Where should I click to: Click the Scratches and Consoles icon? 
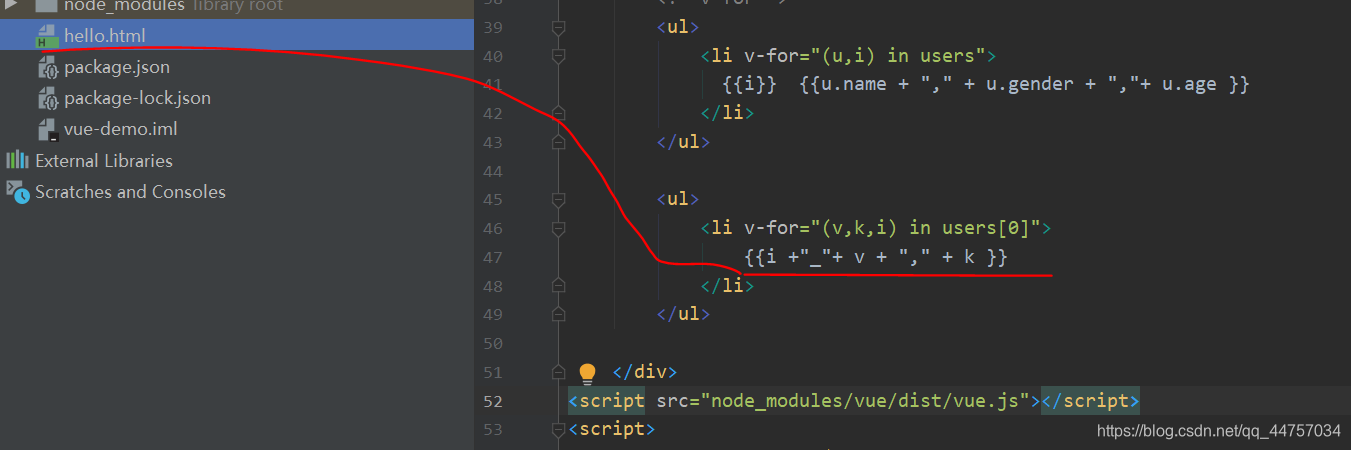point(17,191)
